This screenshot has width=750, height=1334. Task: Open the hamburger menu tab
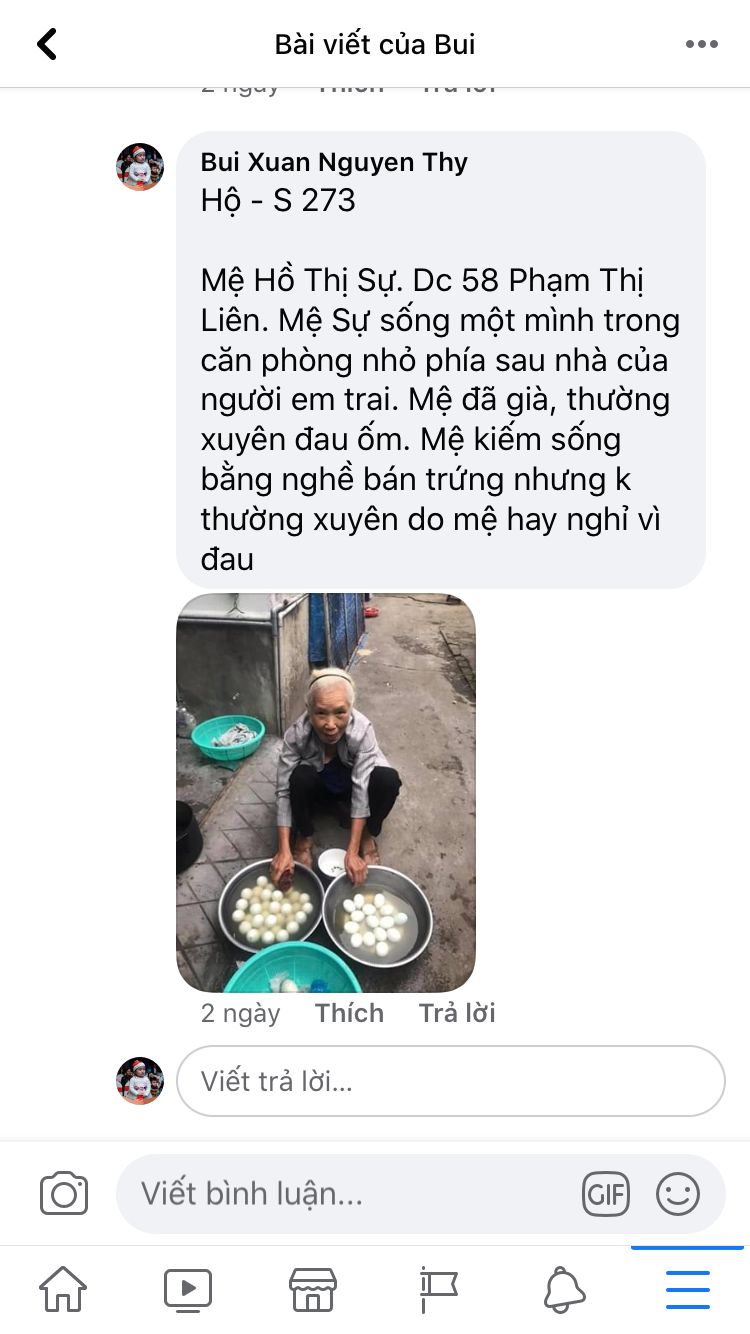pyautogui.click(x=688, y=1290)
